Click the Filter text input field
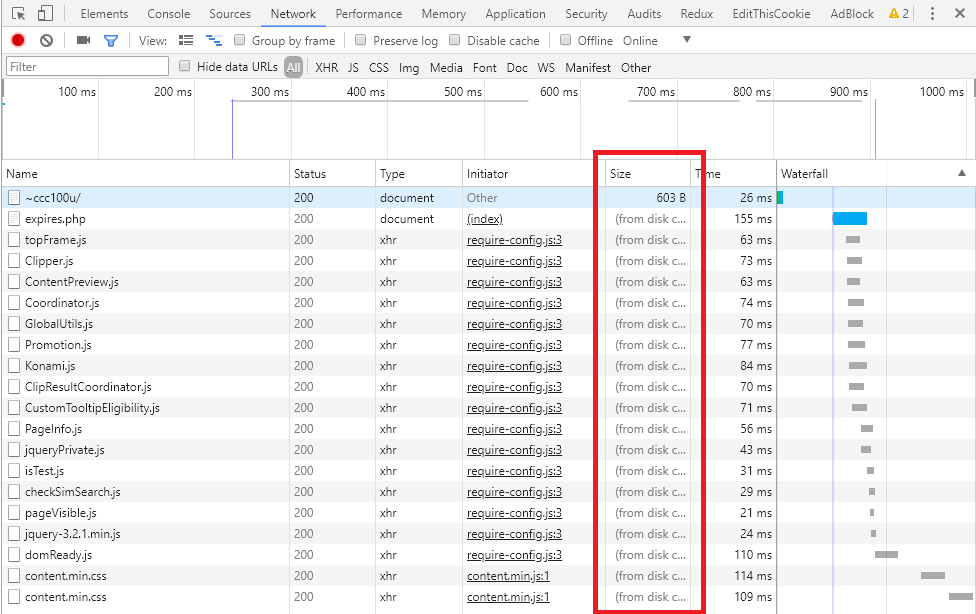The image size is (976, 614). click(x=88, y=67)
